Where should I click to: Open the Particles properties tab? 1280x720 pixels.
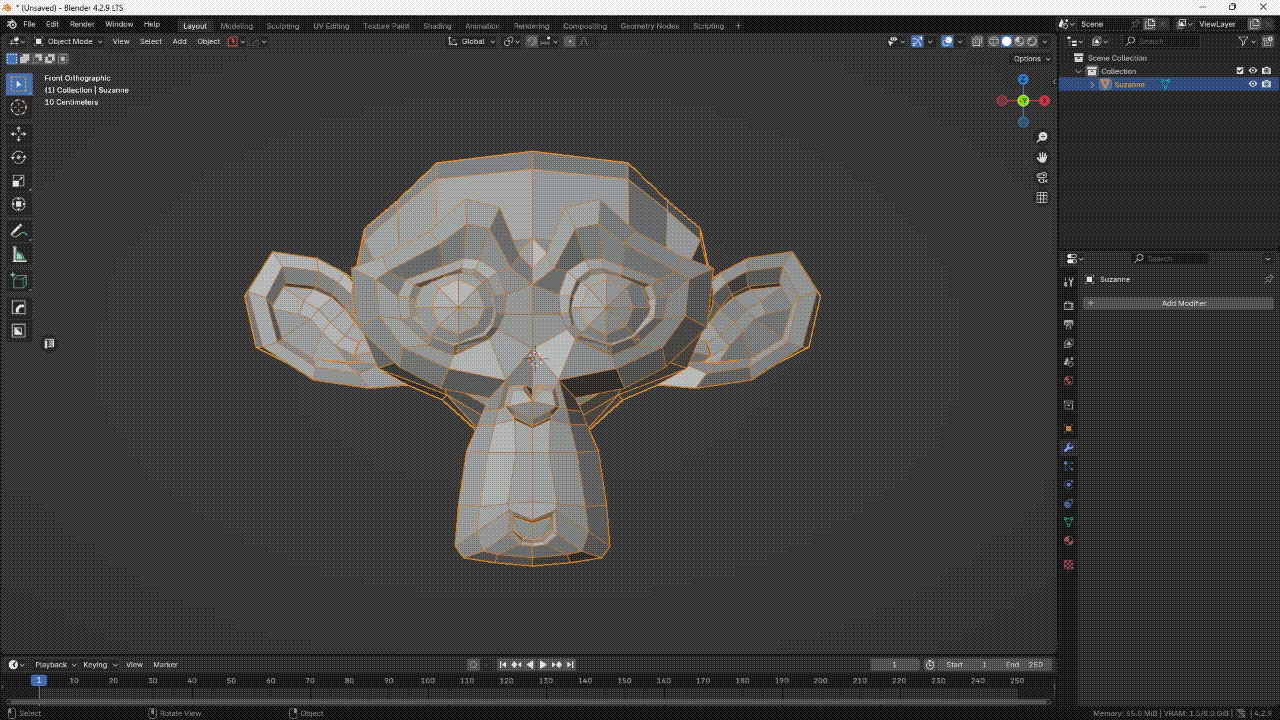tap(1068, 466)
